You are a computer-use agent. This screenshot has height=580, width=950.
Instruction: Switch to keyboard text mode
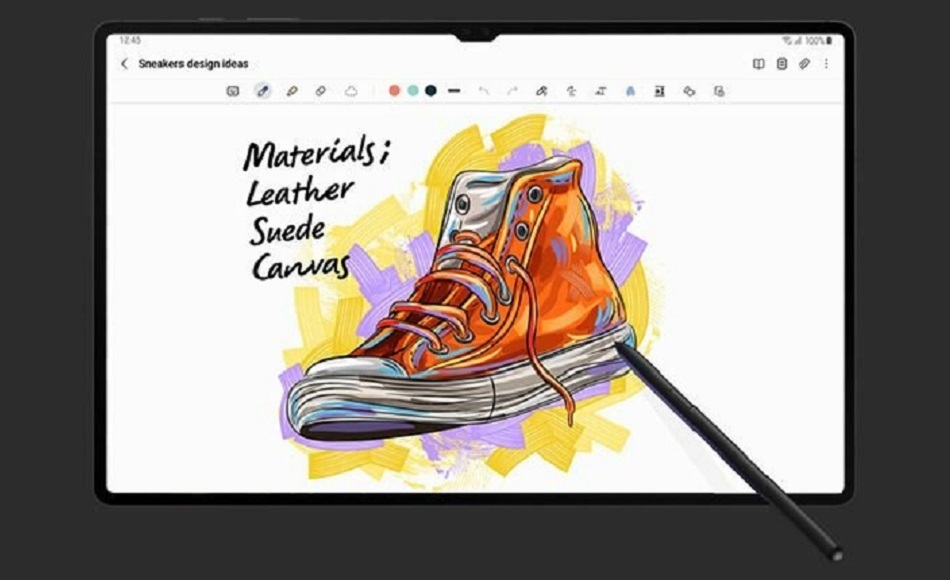[x=233, y=91]
